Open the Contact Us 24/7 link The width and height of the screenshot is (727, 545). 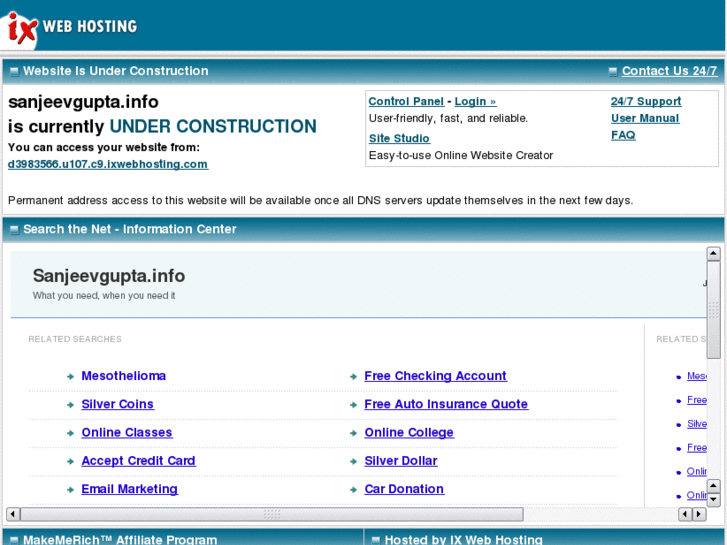pos(670,71)
